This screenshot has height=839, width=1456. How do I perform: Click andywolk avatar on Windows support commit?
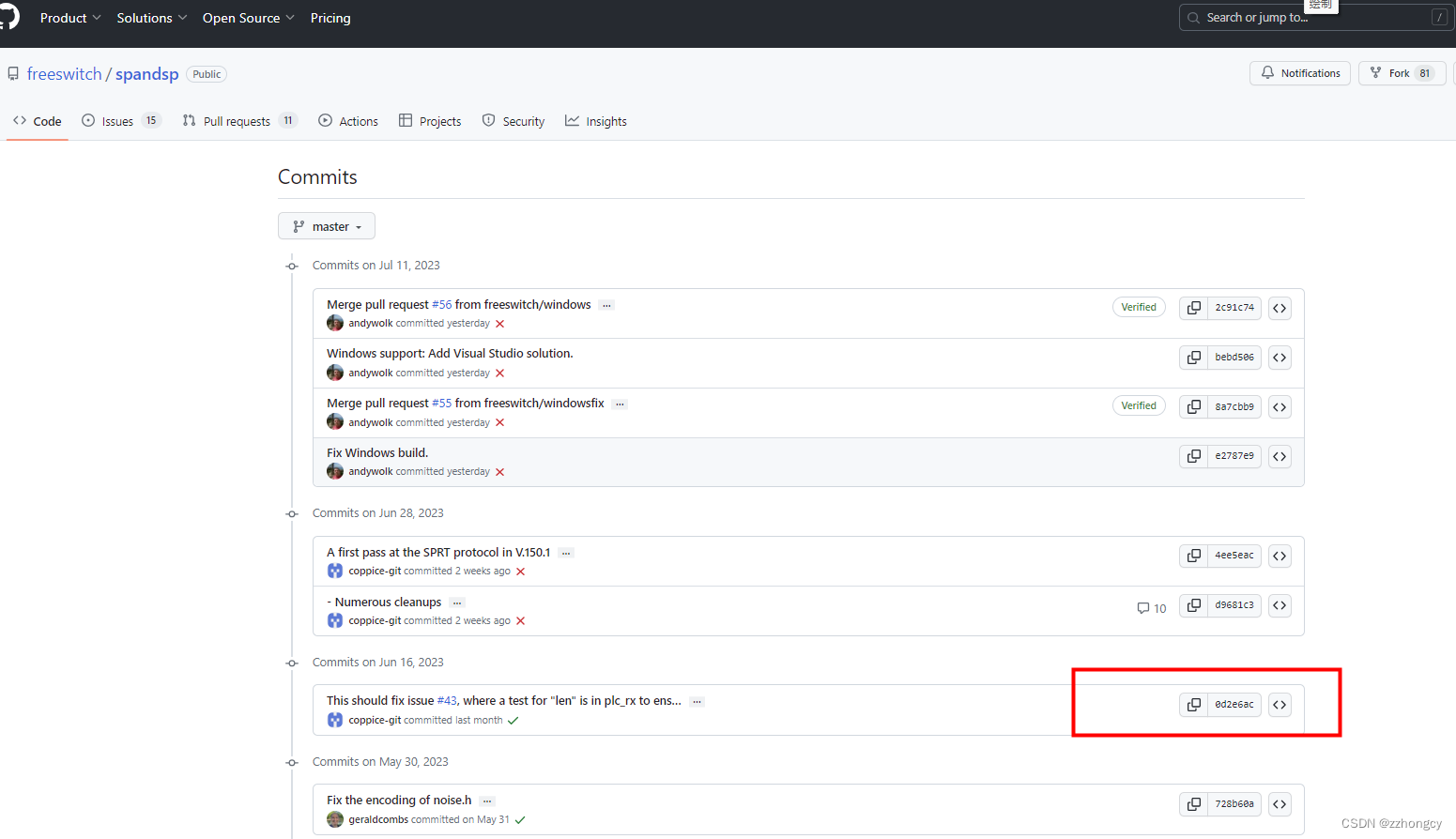335,373
